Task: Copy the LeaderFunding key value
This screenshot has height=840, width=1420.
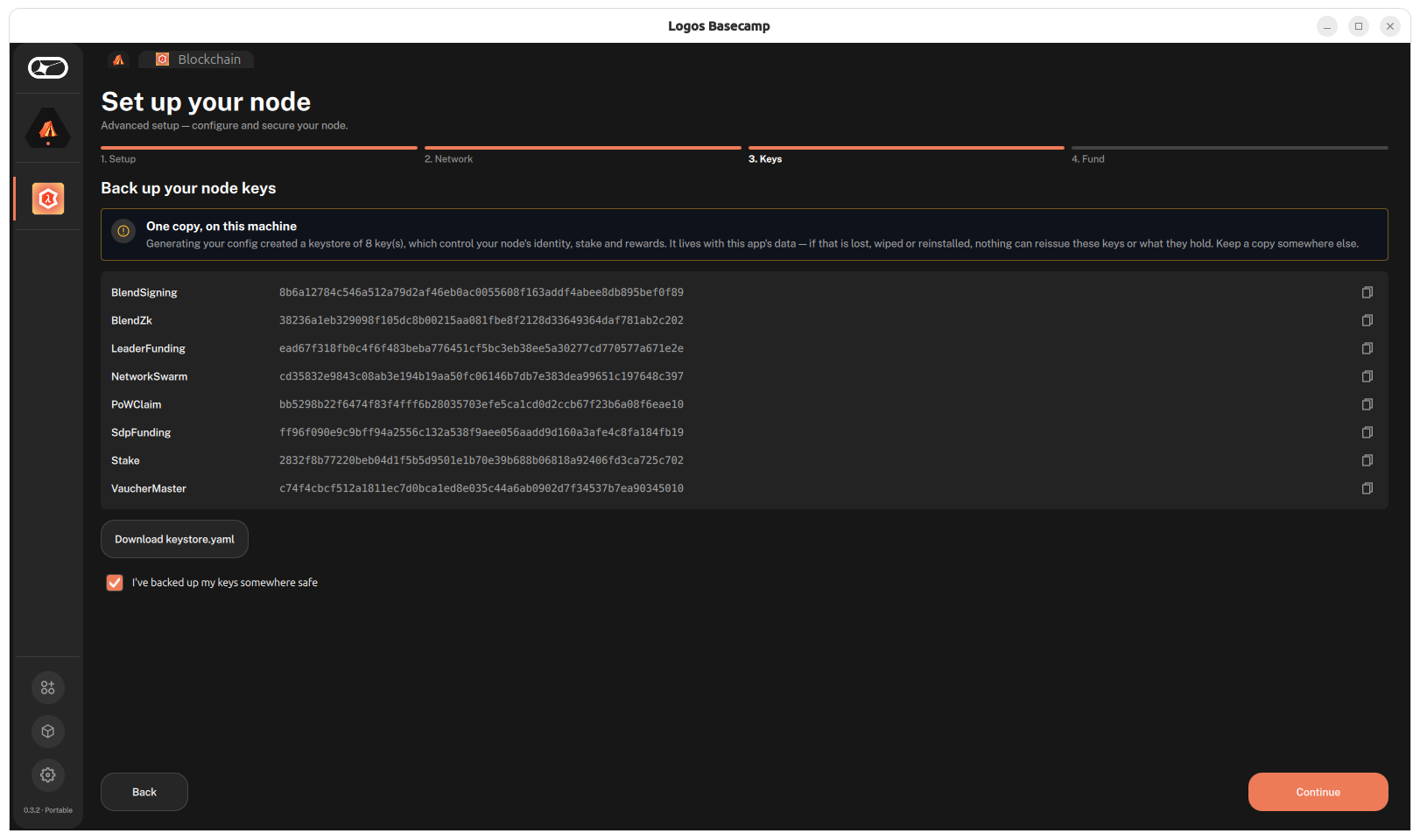Action: click(1367, 348)
